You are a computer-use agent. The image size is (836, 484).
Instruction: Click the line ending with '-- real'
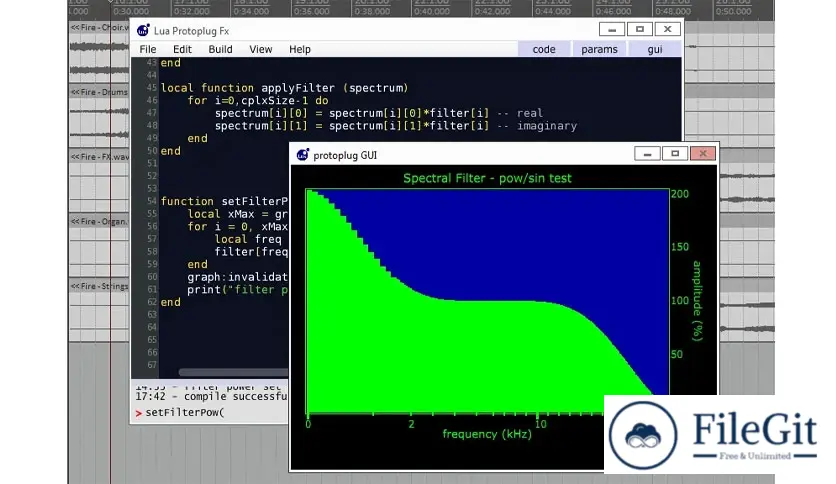pos(379,113)
